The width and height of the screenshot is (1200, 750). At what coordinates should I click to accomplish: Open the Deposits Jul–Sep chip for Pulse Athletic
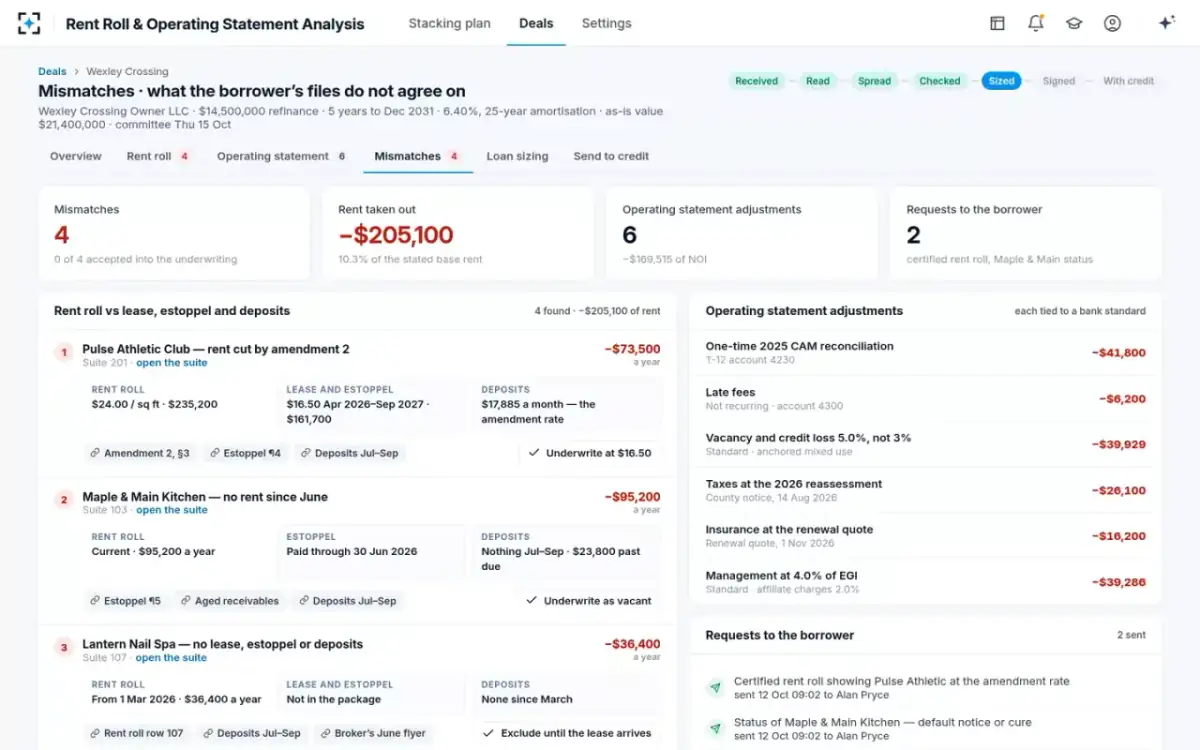(x=349, y=453)
